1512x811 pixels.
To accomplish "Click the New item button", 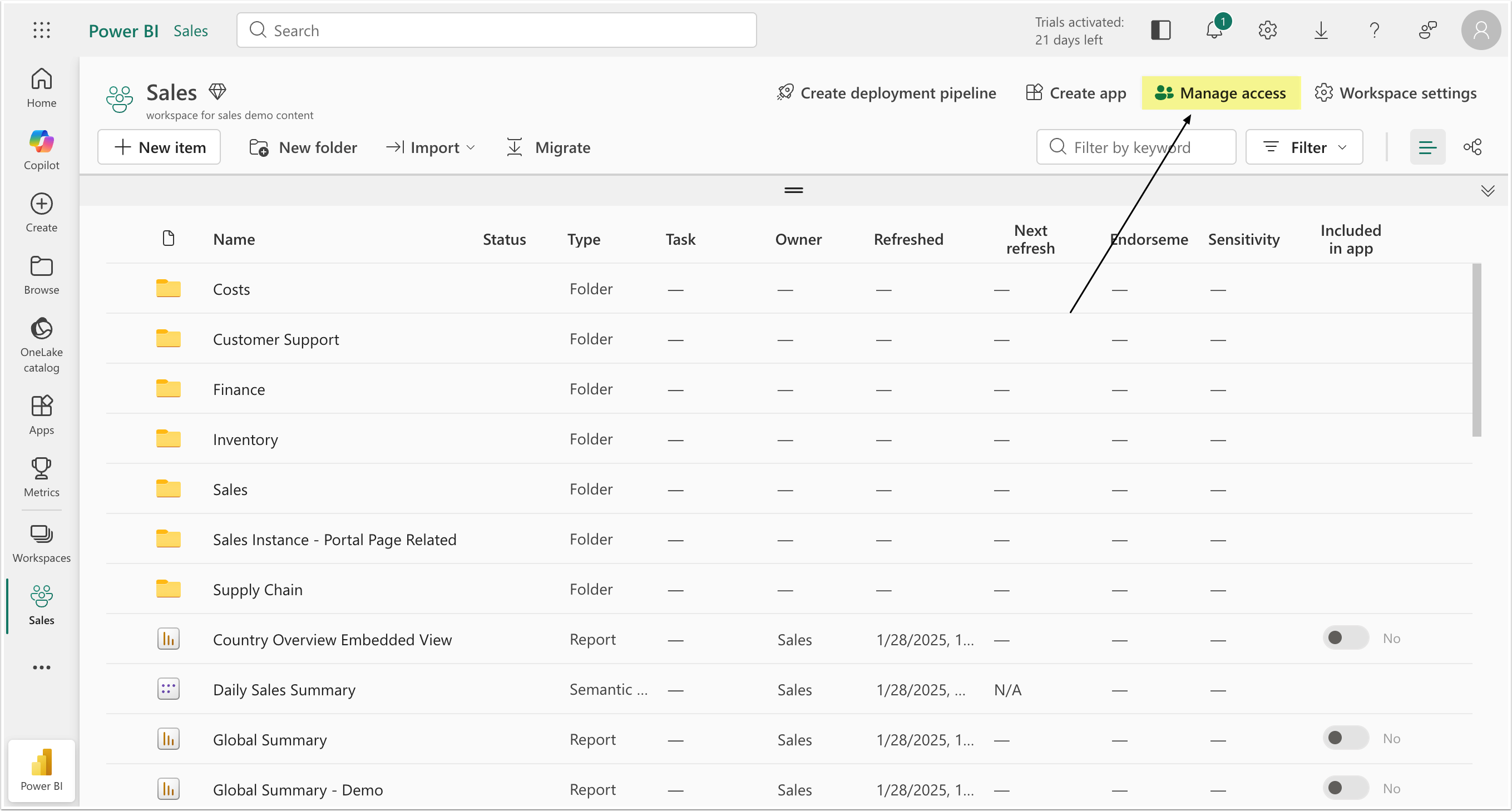I will coord(159,147).
